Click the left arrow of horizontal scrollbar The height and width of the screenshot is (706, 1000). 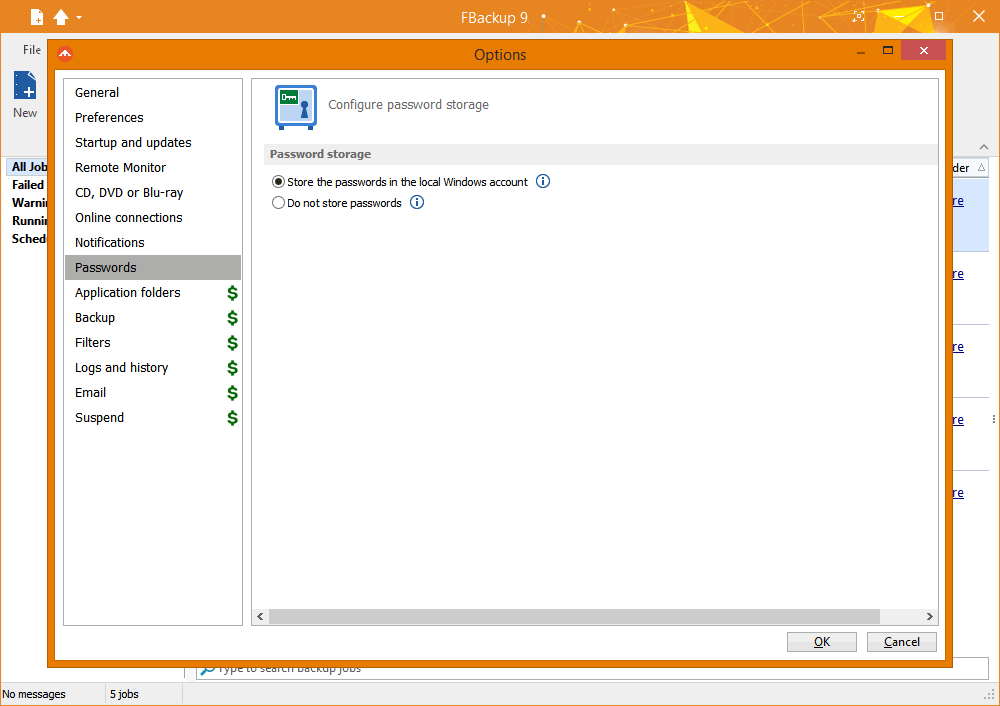260,617
